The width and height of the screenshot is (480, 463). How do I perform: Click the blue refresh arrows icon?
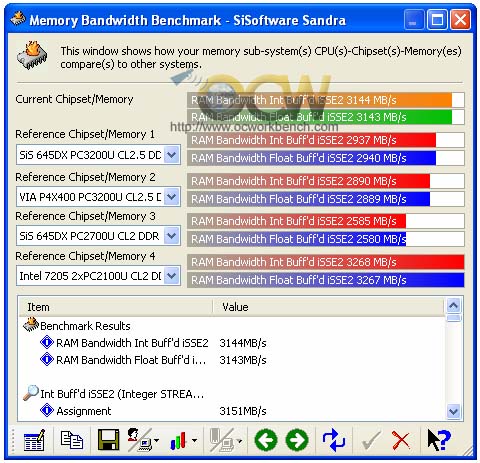click(x=333, y=440)
